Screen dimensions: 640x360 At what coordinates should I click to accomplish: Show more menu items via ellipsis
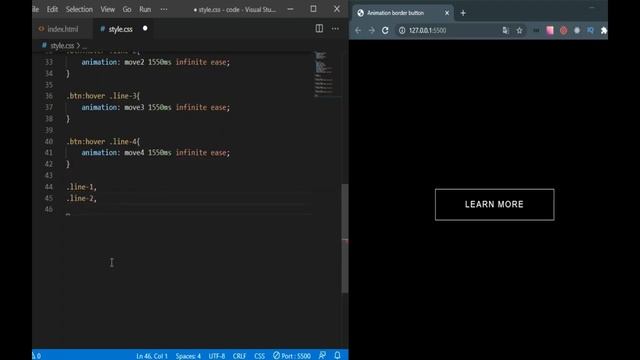coord(164,9)
